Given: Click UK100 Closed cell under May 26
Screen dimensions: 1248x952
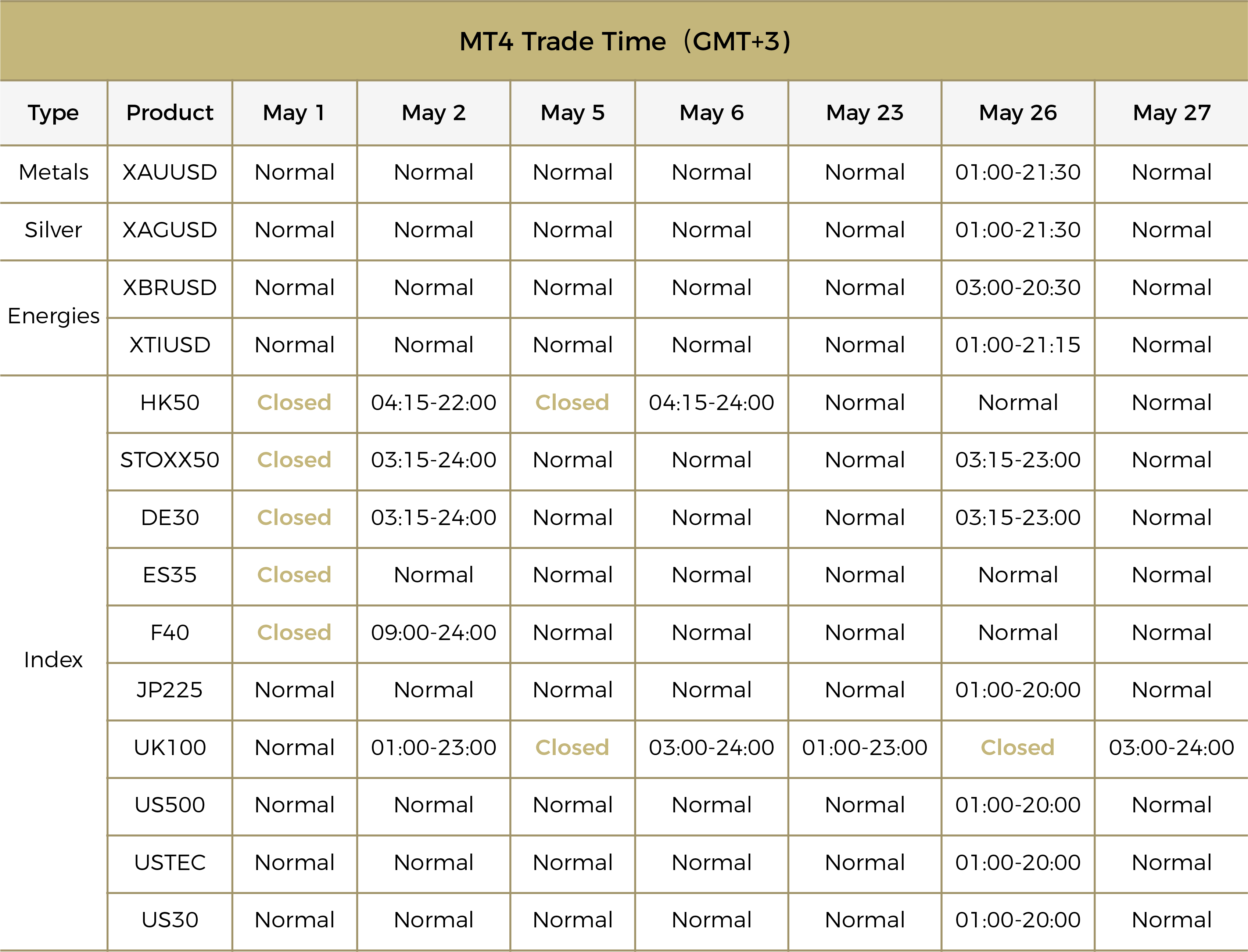Looking at the screenshot, I should pyautogui.click(x=1018, y=748).
